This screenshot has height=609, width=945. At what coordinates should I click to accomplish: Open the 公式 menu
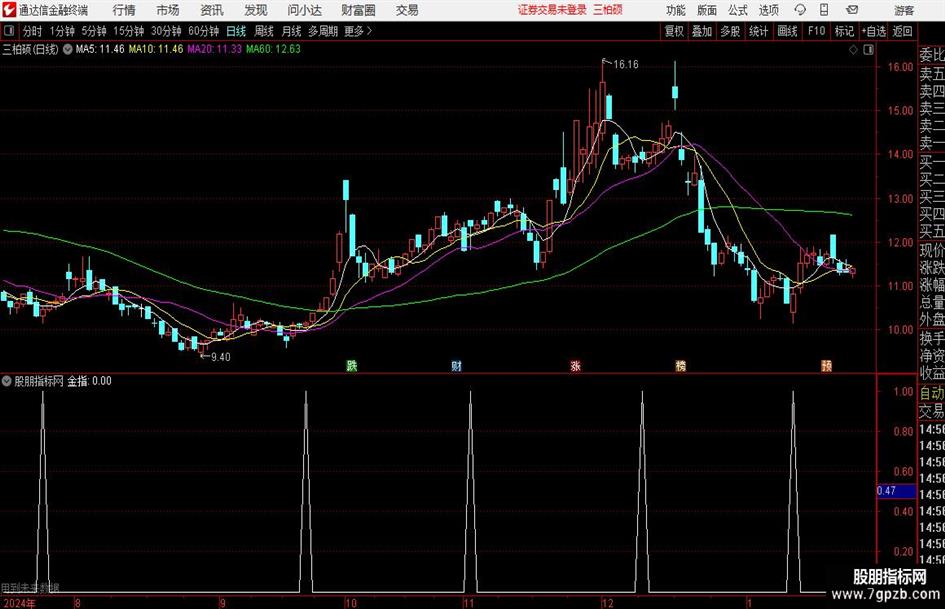738,10
